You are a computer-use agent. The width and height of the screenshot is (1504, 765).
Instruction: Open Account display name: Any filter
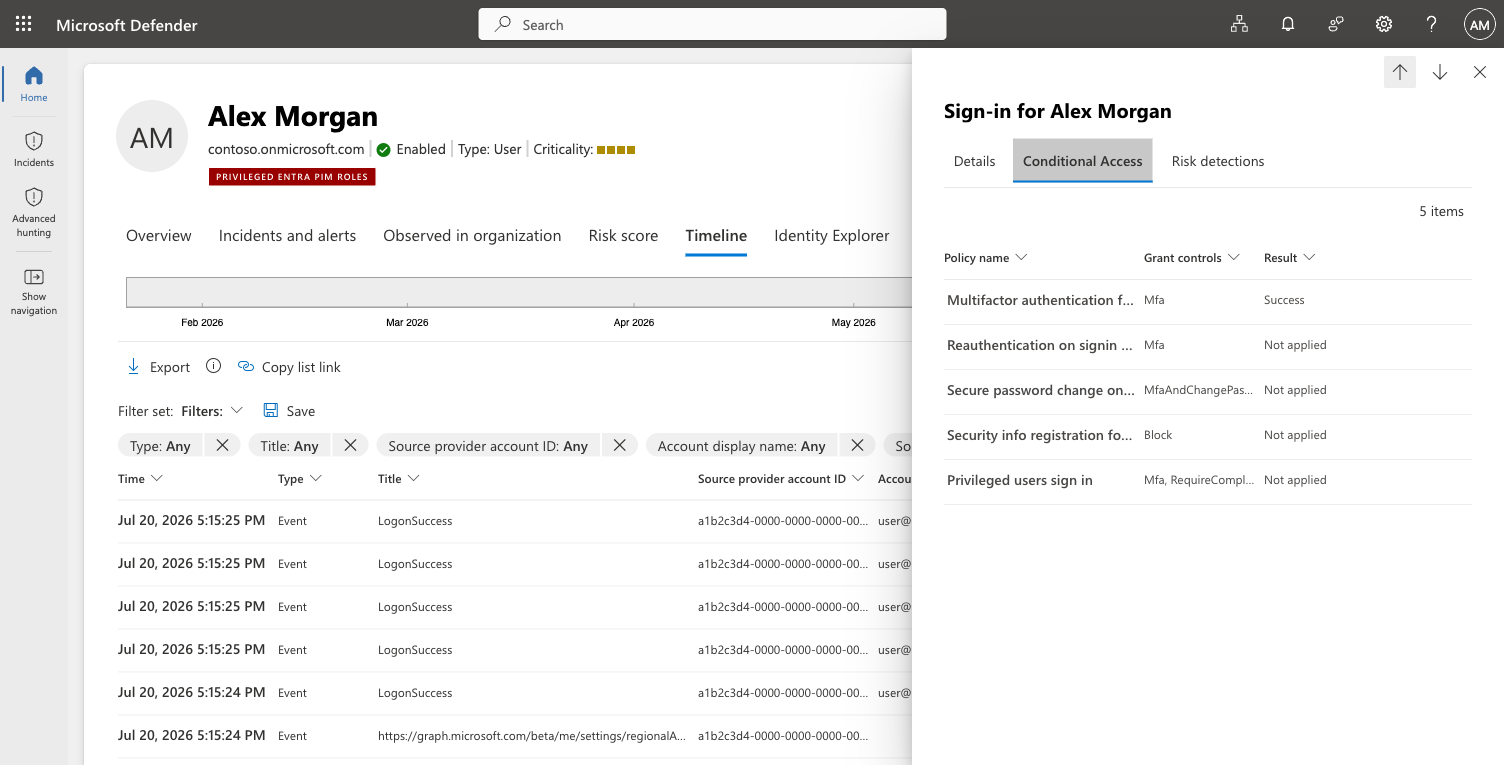click(742, 445)
